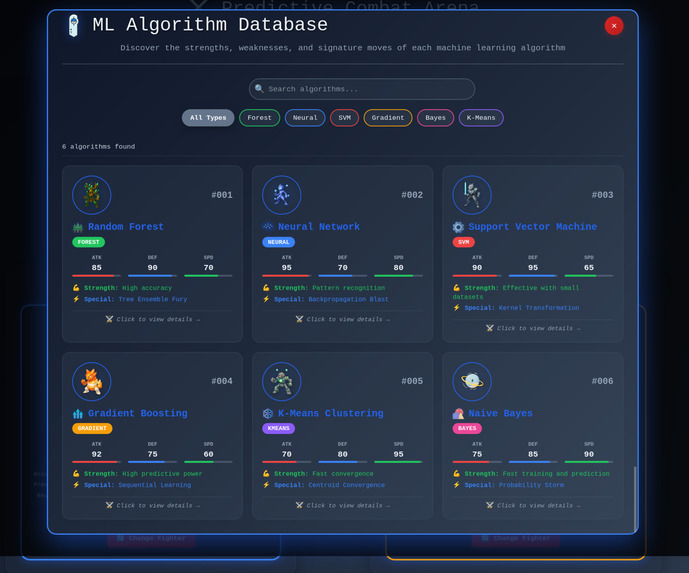Filter algorithms by Forest type
This screenshot has height=573, width=689.
259,118
